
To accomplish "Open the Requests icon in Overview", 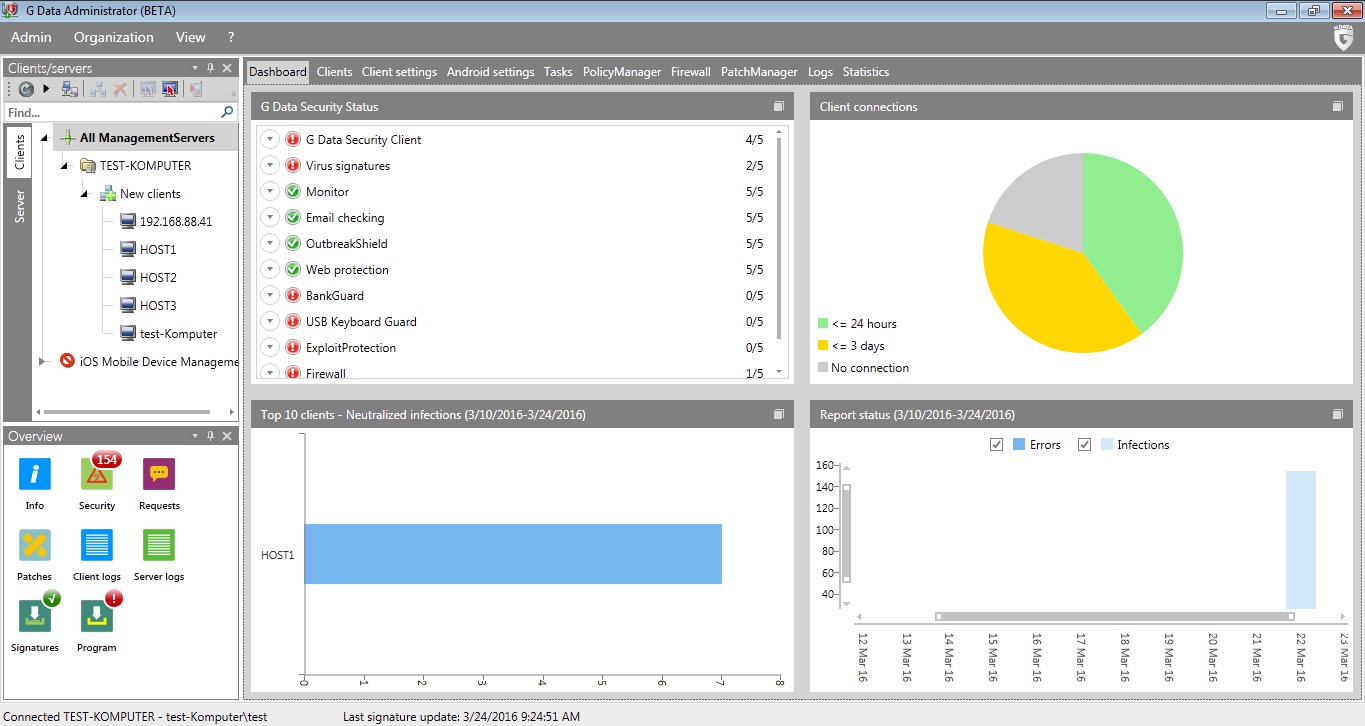I will click(159, 474).
